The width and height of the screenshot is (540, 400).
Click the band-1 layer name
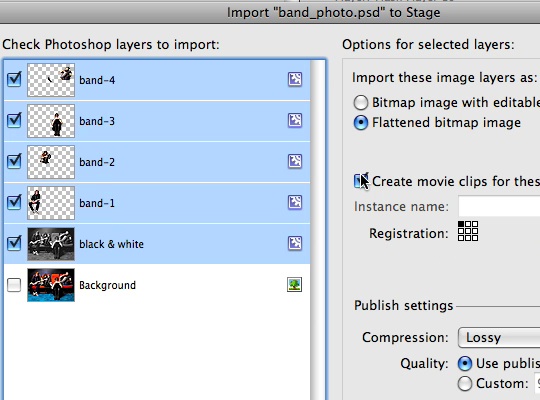(x=97, y=203)
